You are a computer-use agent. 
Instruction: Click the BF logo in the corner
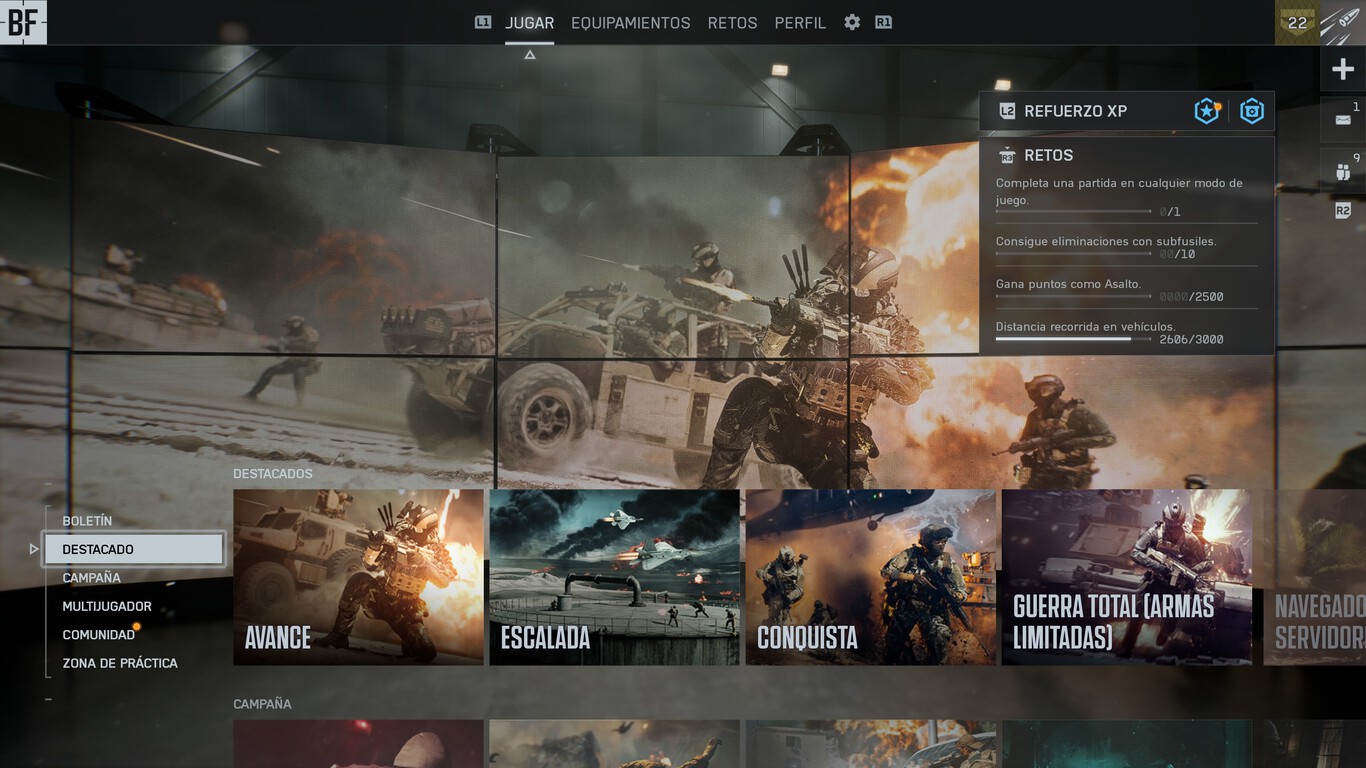[23, 22]
